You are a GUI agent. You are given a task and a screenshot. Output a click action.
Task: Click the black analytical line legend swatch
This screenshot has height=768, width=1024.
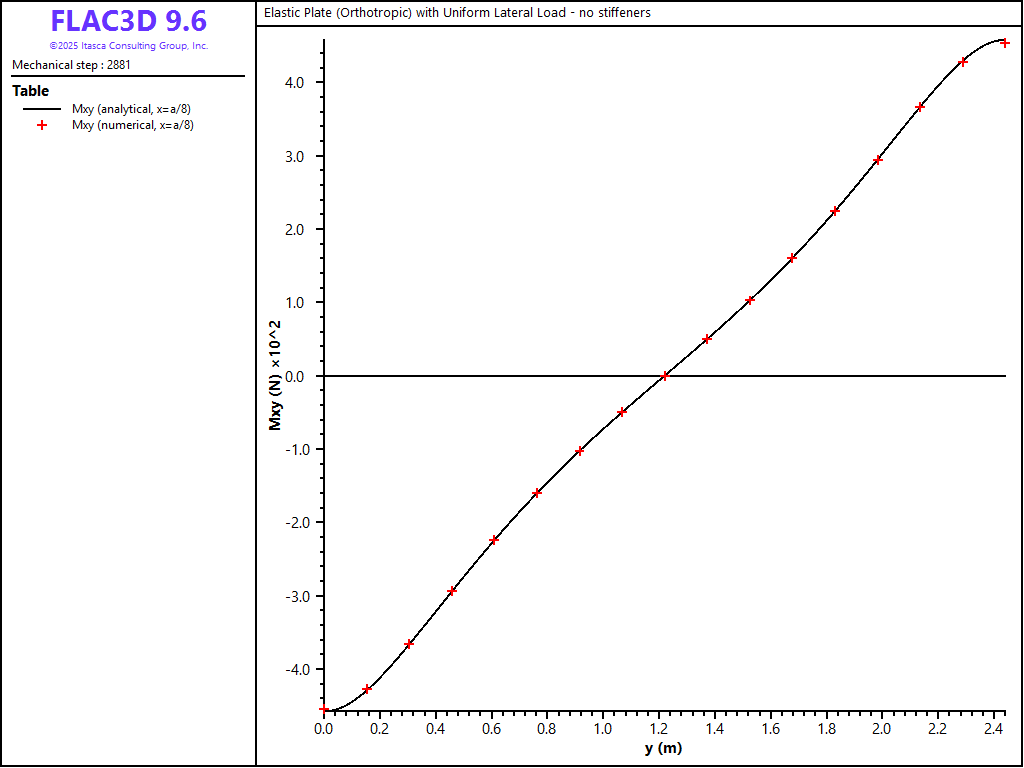tap(42, 109)
